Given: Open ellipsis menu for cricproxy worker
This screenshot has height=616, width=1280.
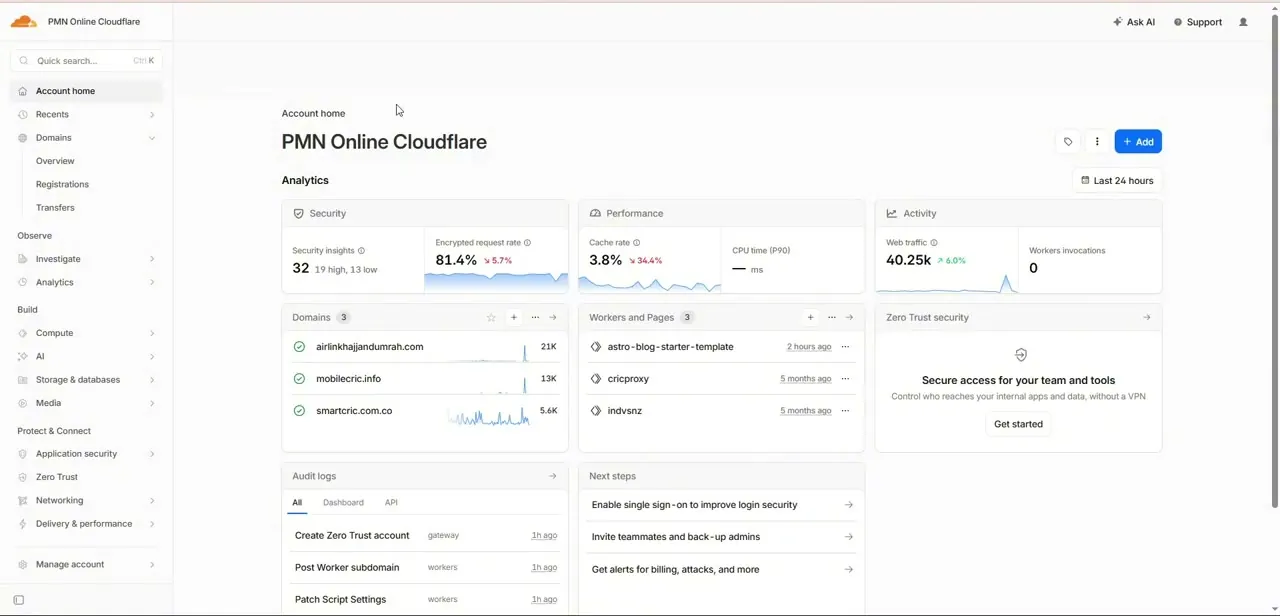Looking at the screenshot, I should [845, 379].
